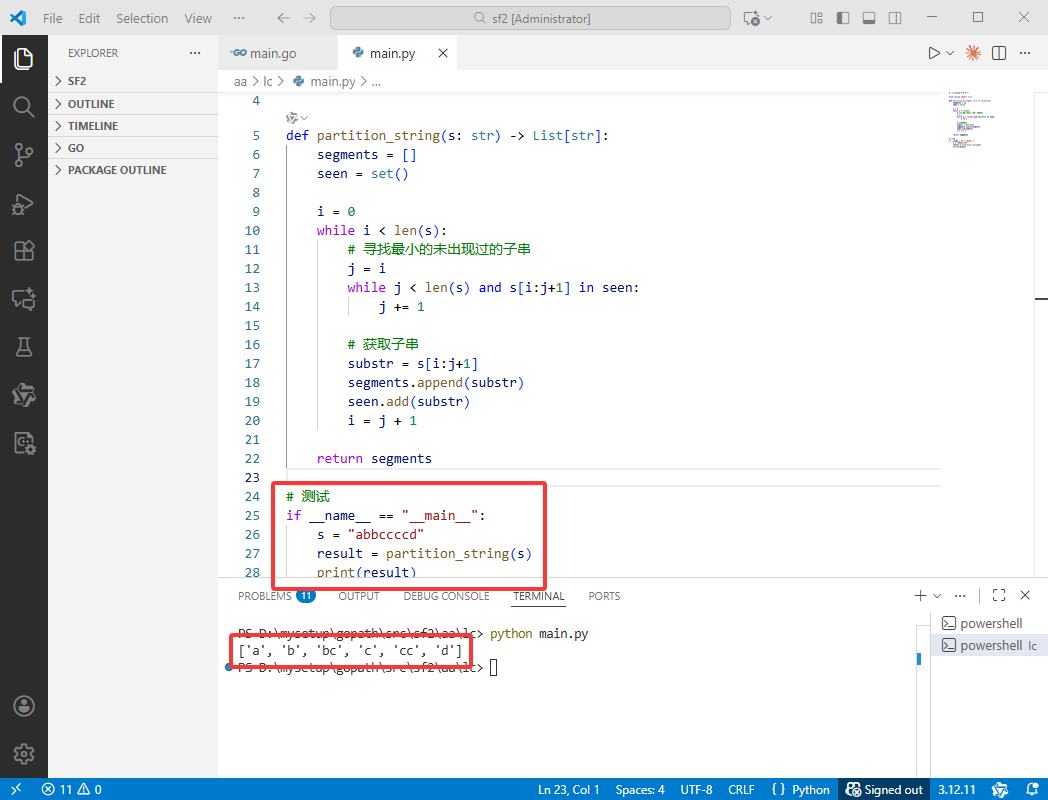Open the Manage gear icon
This screenshot has width=1048, height=800.
pos(23,754)
